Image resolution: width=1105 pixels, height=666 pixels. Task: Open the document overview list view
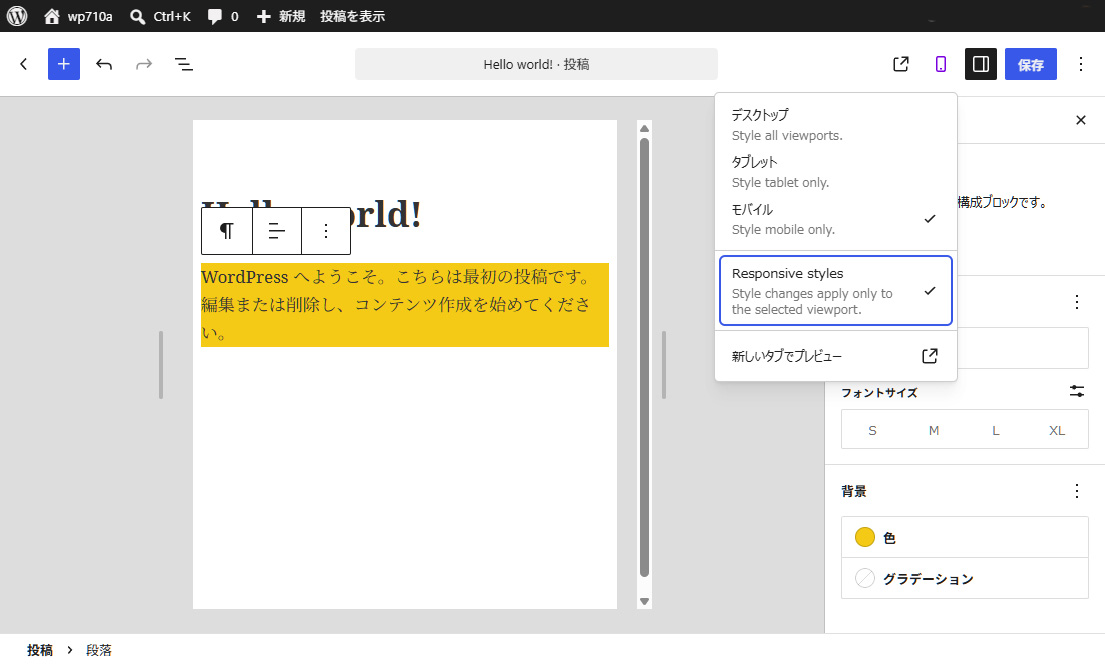click(x=184, y=64)
